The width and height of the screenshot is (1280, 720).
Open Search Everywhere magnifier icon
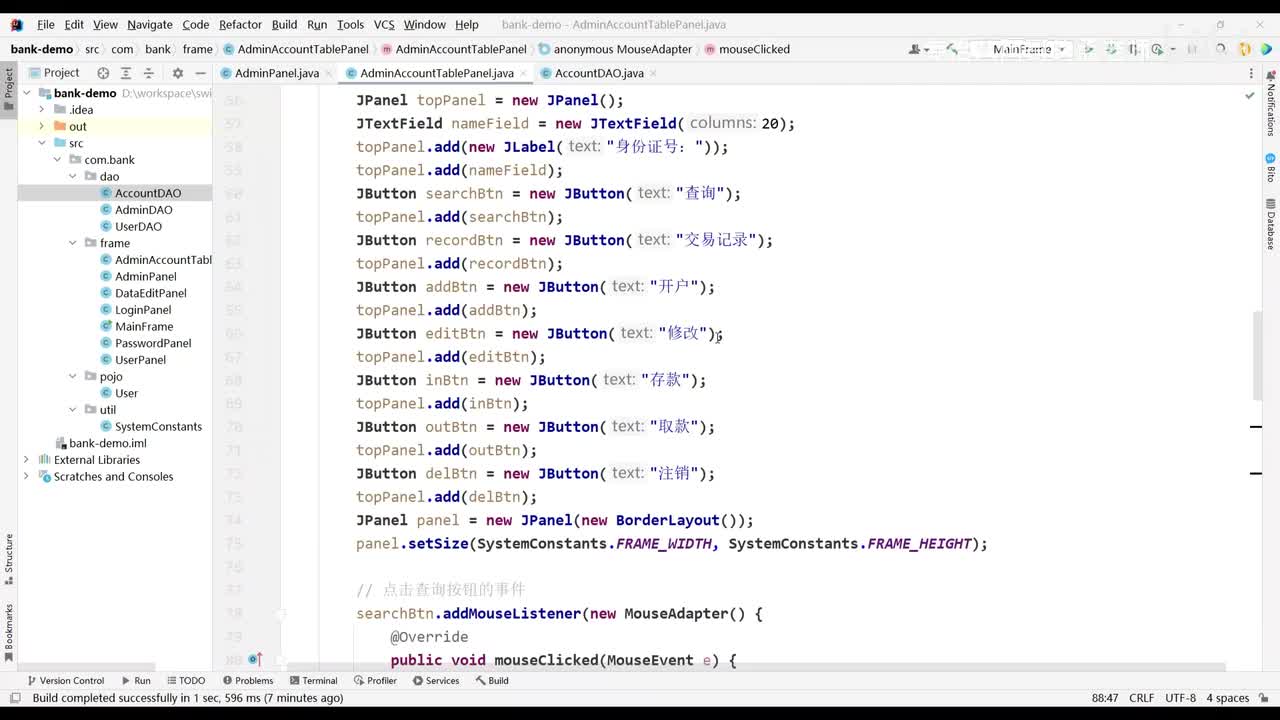pos(1220,49)
